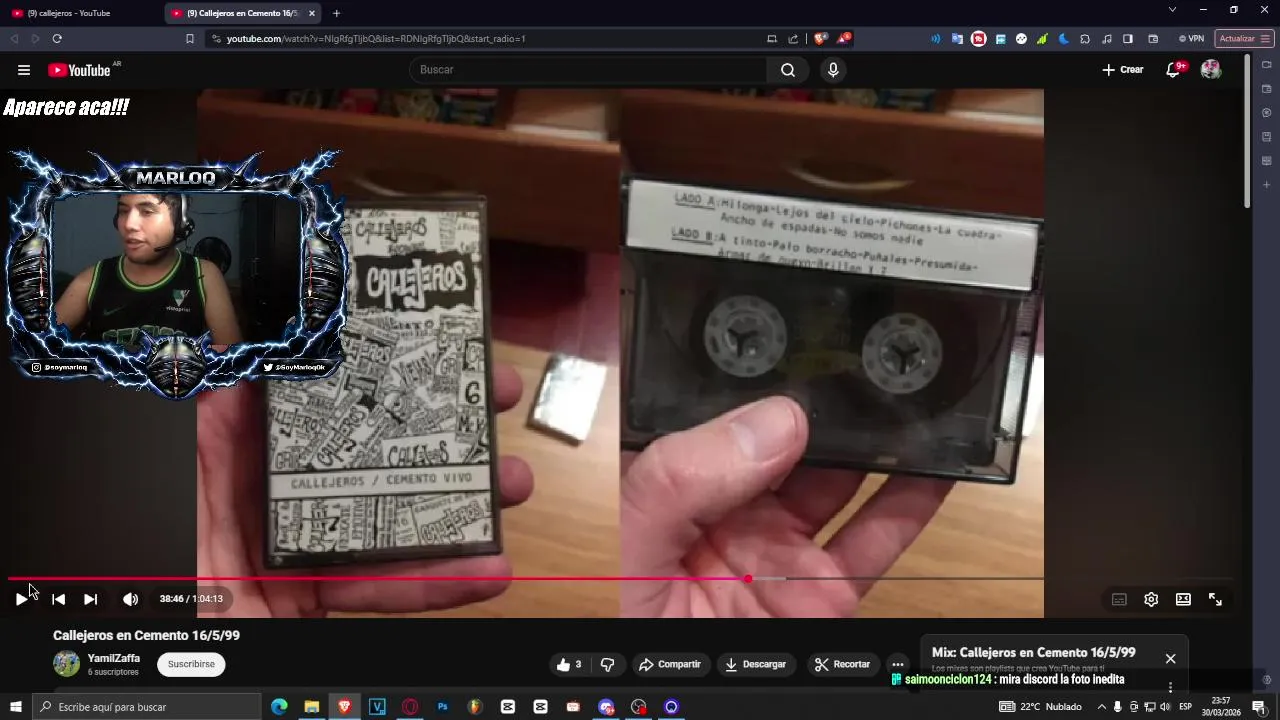Play the video
Image resolution: width=1280 pixels, height=720 pixels.
(x=21, y=599)
